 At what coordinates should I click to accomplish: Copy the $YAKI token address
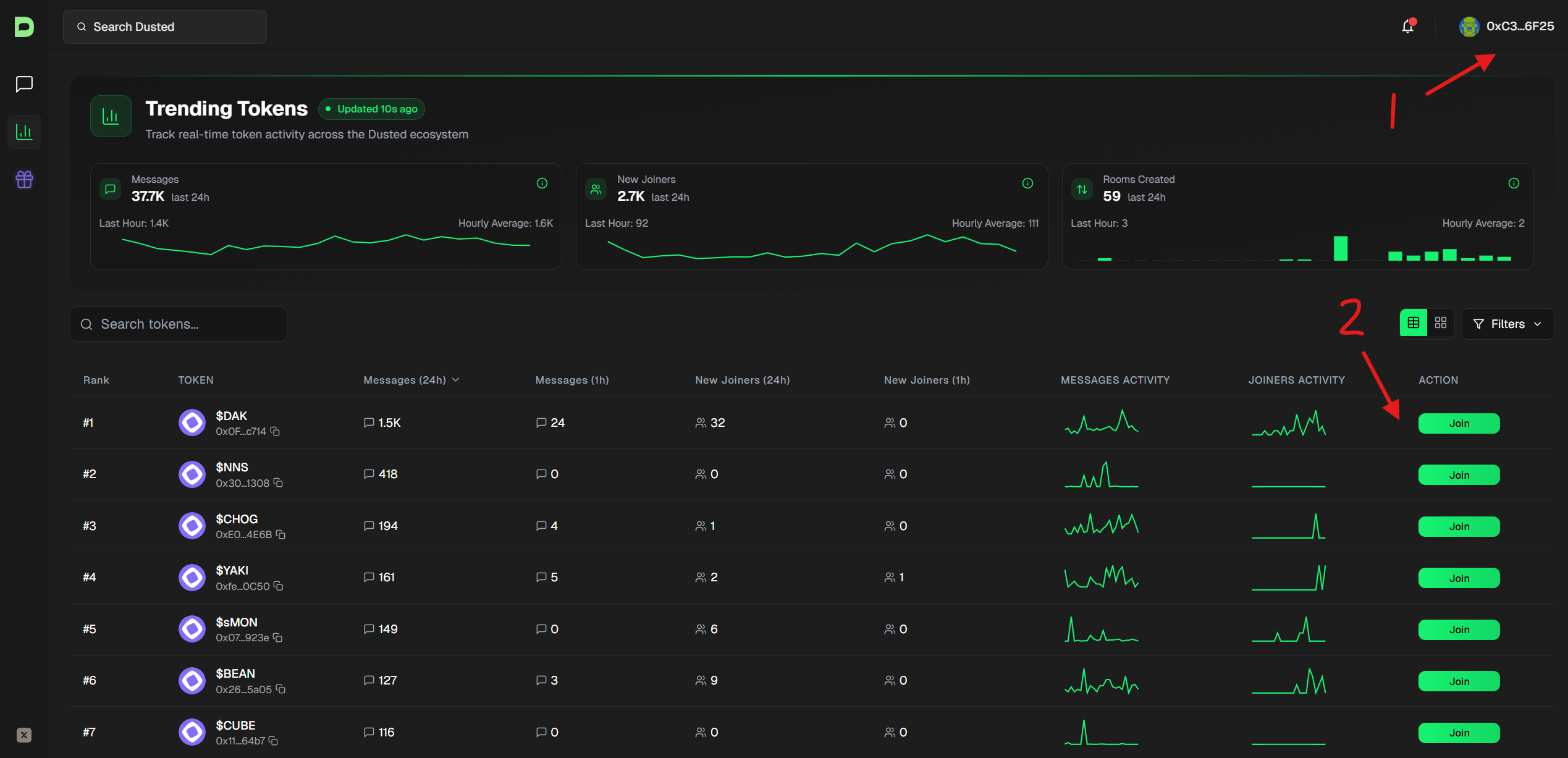(278, 586)
